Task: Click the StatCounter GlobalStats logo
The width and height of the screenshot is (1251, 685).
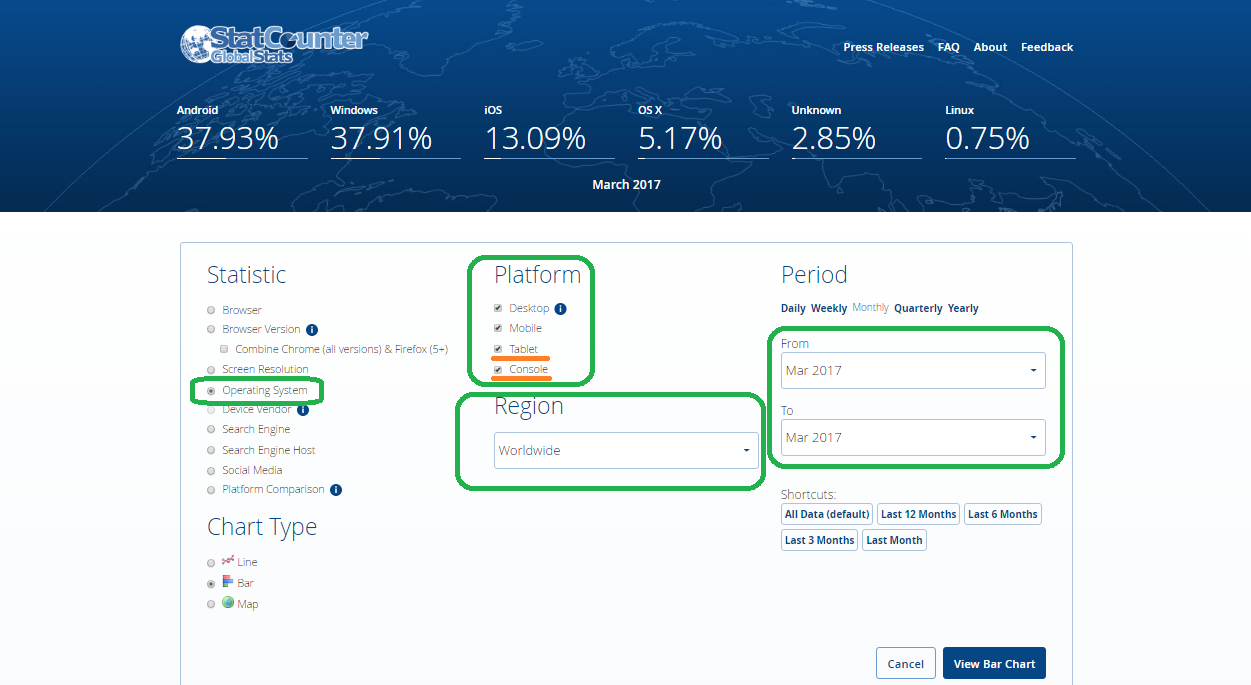Action: coord(274,45)
